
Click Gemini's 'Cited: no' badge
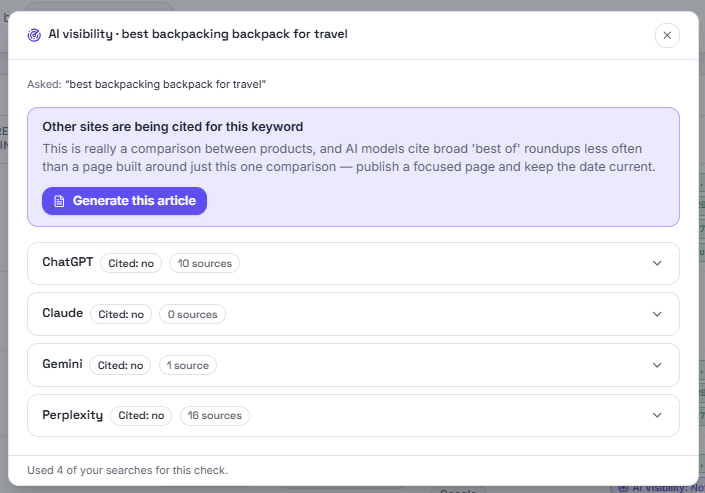point(120,365)
